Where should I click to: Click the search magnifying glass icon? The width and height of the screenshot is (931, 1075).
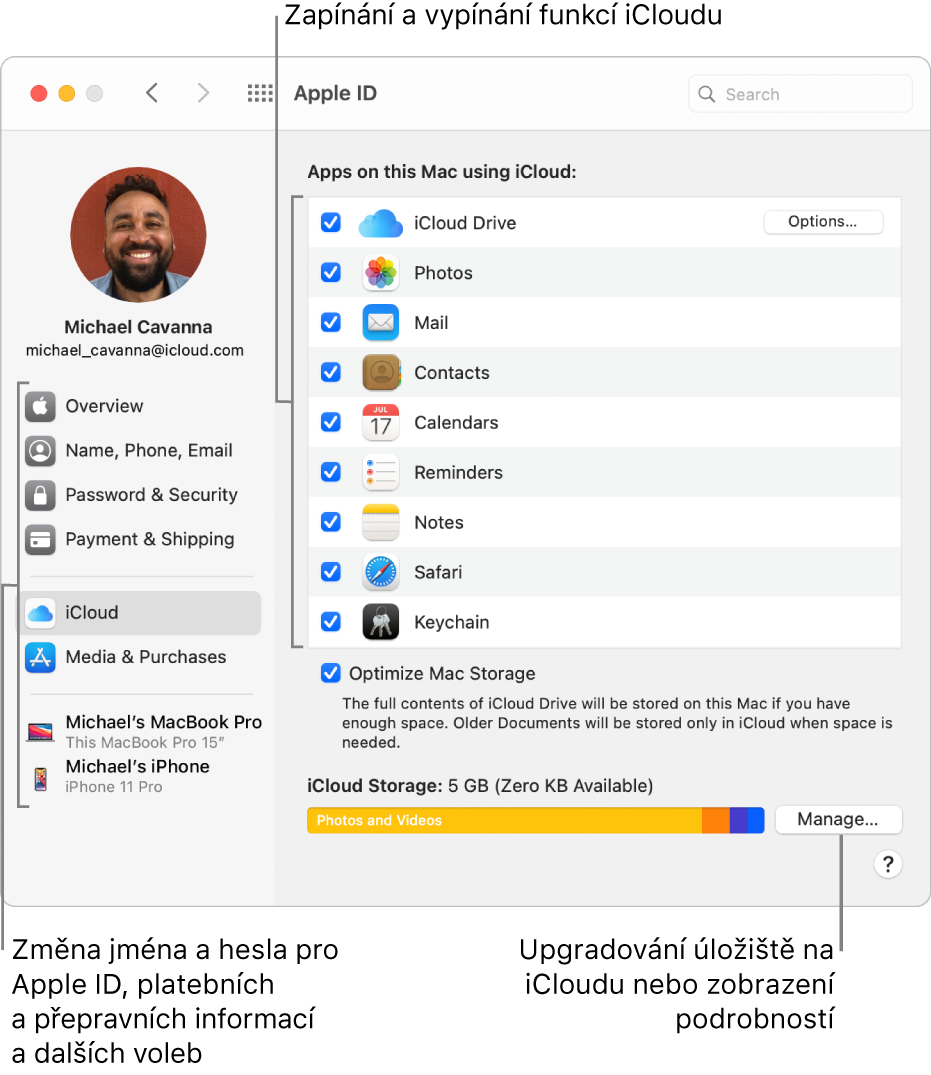tap(707, 94)
